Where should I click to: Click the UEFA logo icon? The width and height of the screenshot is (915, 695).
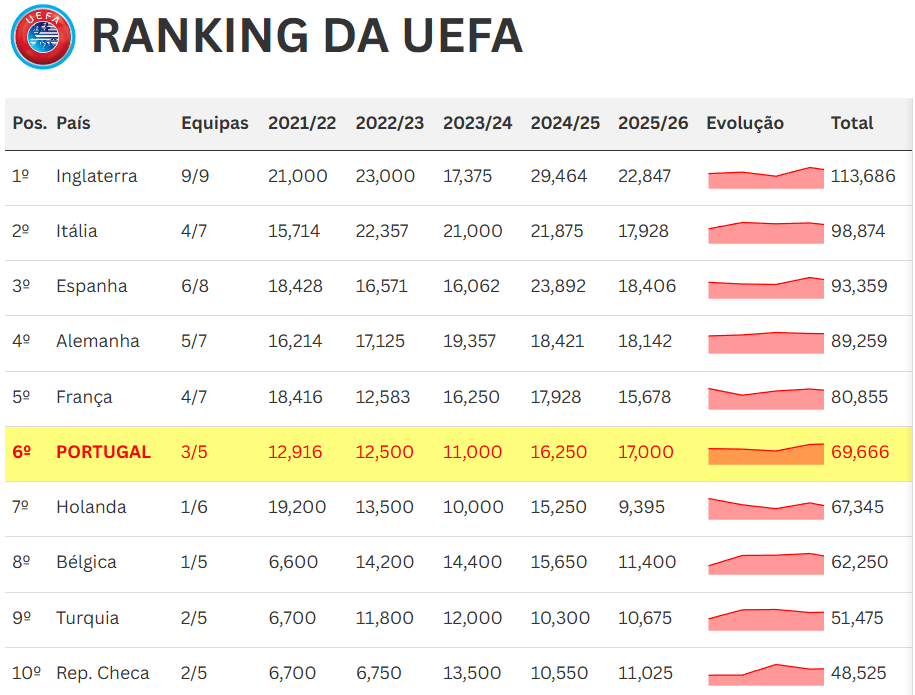click(42, 37)
